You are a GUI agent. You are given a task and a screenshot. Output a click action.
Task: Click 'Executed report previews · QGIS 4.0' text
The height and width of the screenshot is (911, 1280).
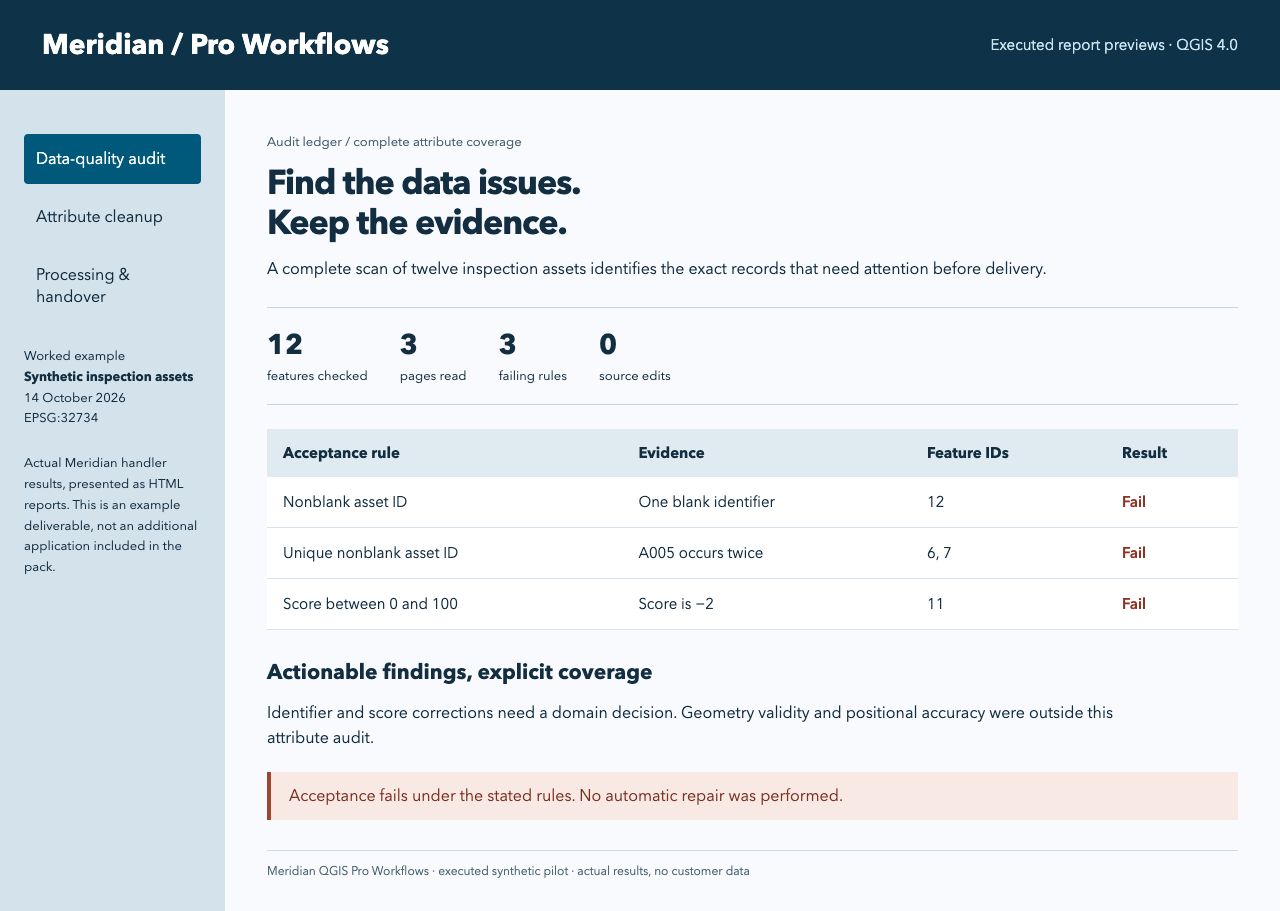click(x=1114, y=45)
